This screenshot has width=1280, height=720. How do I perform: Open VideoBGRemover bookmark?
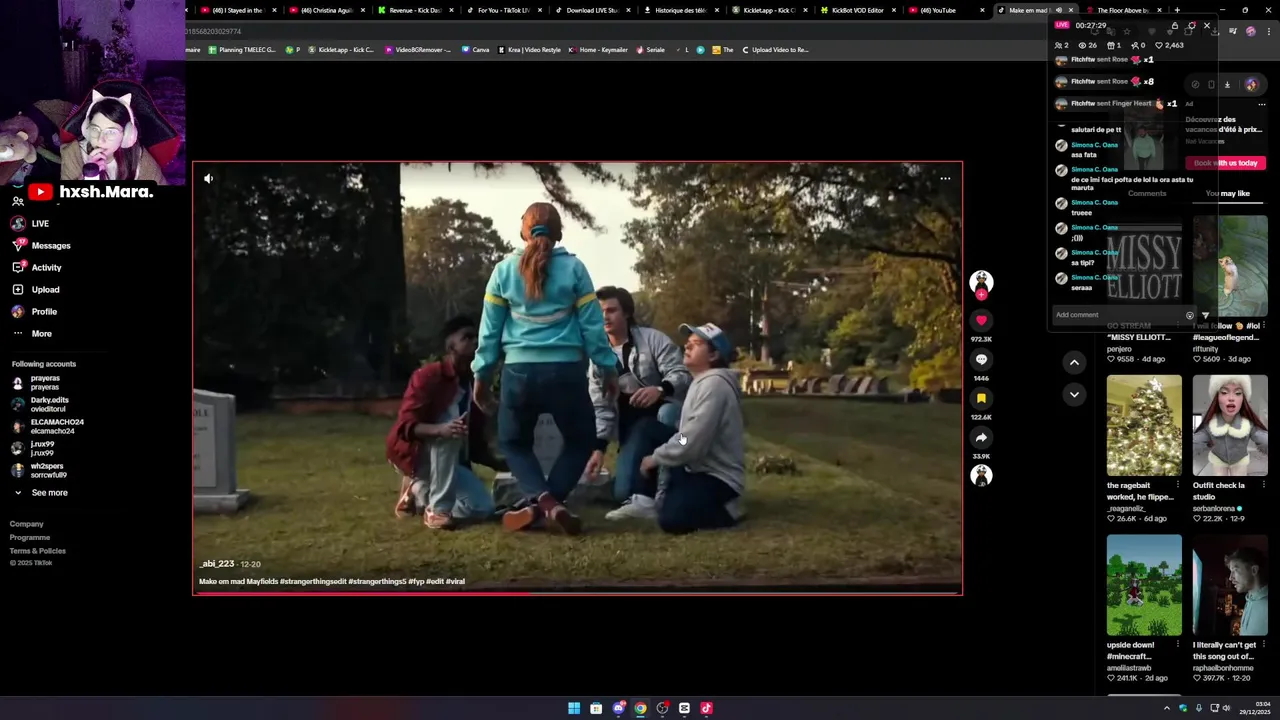(x=417, y=49)
